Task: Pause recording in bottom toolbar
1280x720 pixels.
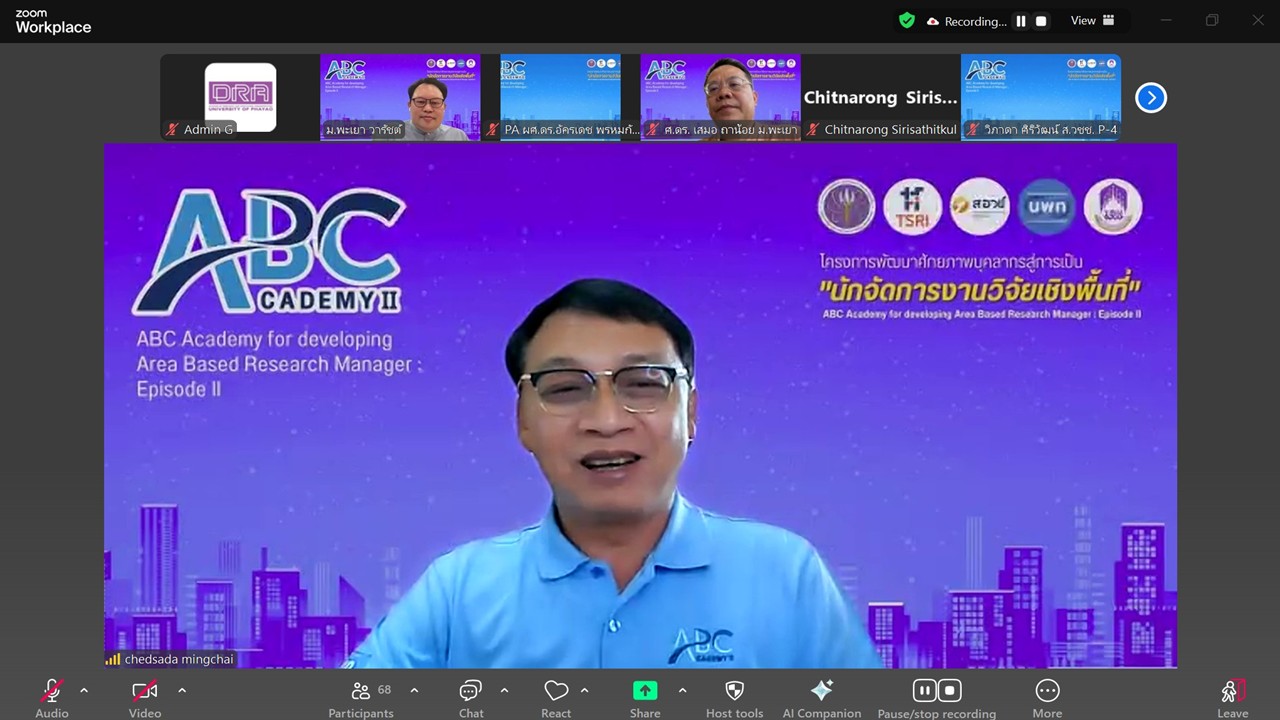Action: click(924, 691)
